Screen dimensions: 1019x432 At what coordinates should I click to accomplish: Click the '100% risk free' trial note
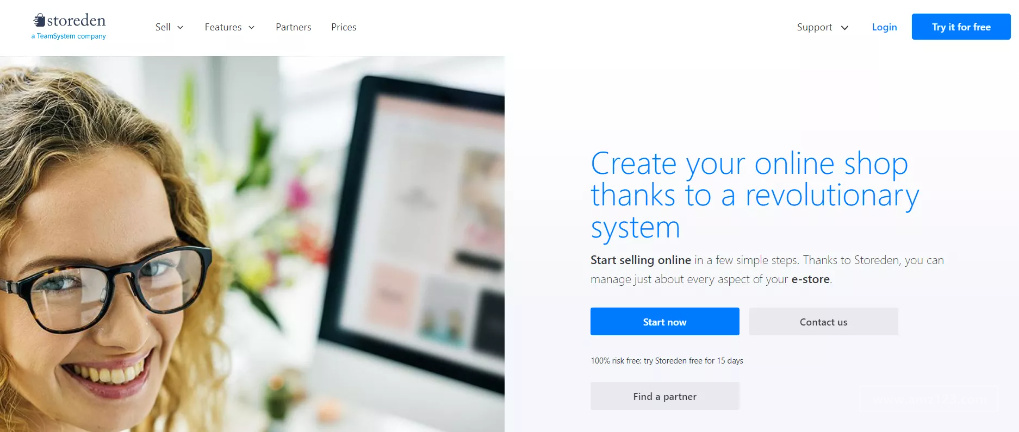[666, 361]
